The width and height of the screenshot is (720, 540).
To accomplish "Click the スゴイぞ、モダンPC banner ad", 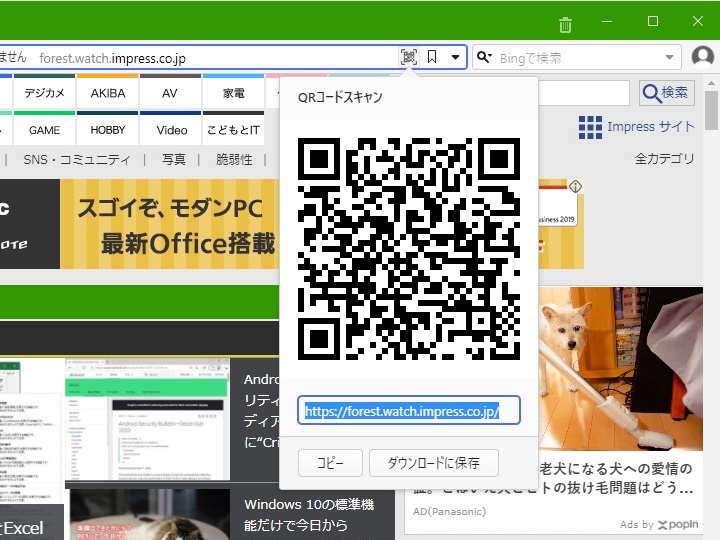I will click(169, 224).
